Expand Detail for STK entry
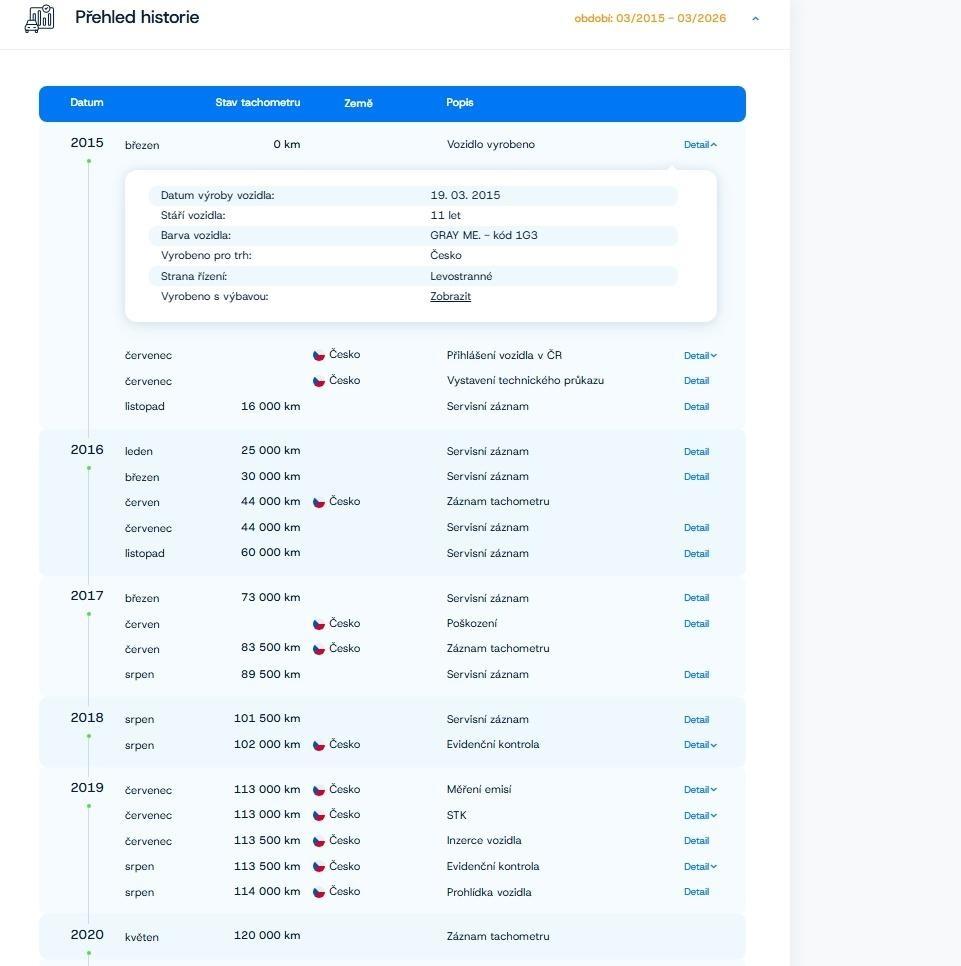 tap(700, 816)
